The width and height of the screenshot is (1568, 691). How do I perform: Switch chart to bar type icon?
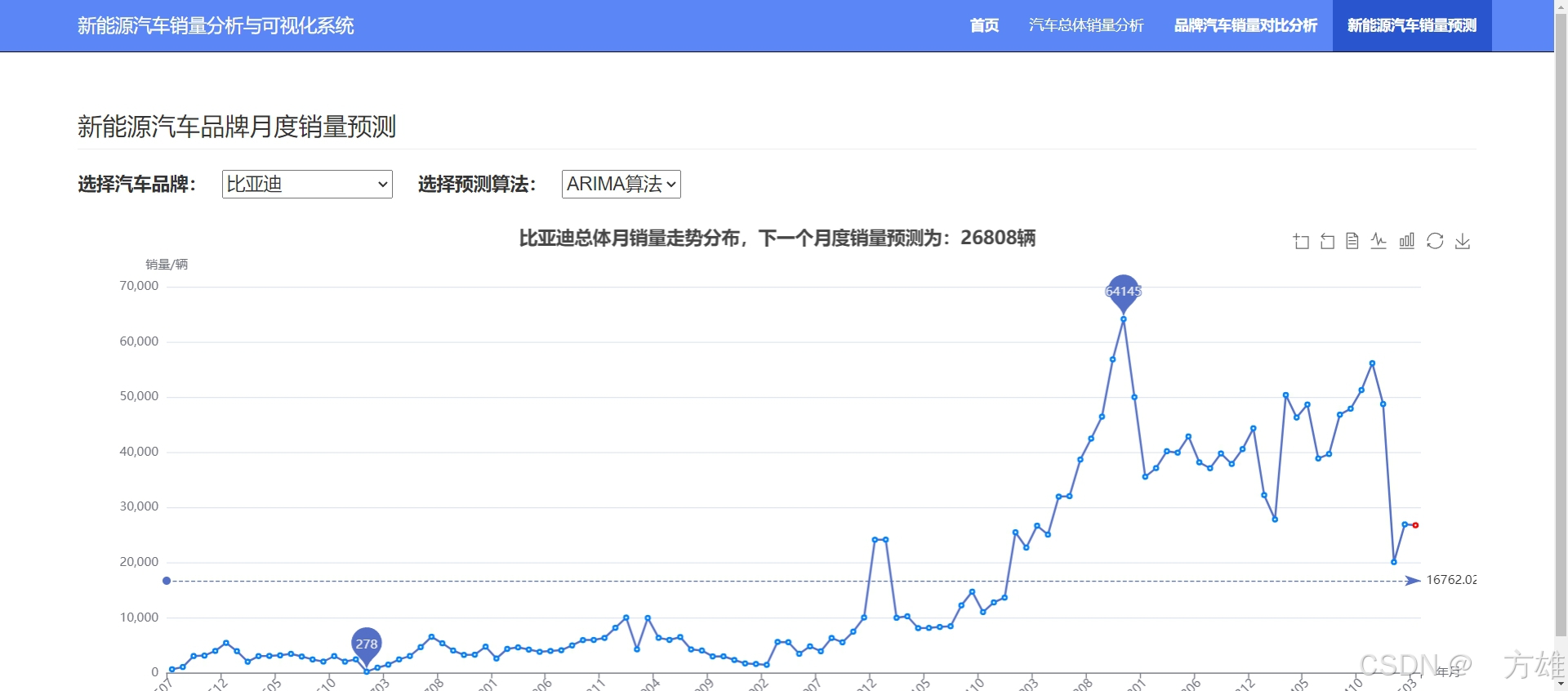(x=1407, y=241)
